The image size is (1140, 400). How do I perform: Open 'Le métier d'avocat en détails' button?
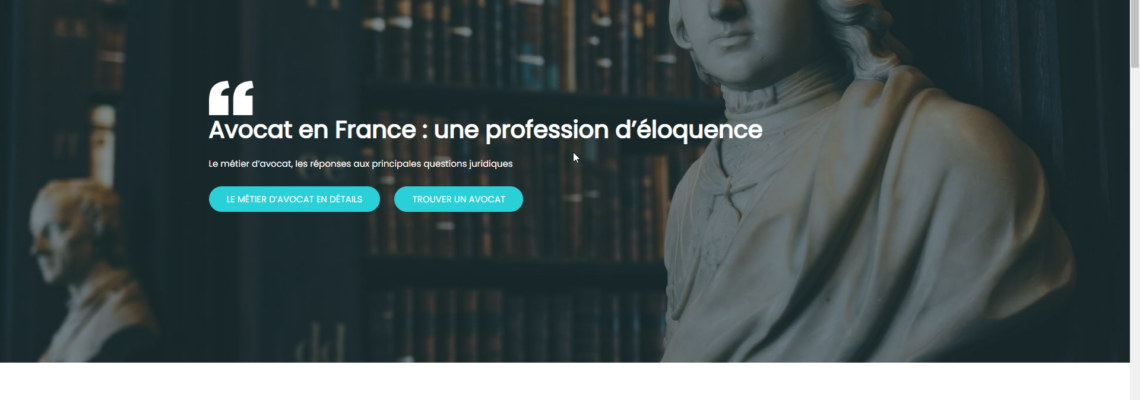point(294,199)
